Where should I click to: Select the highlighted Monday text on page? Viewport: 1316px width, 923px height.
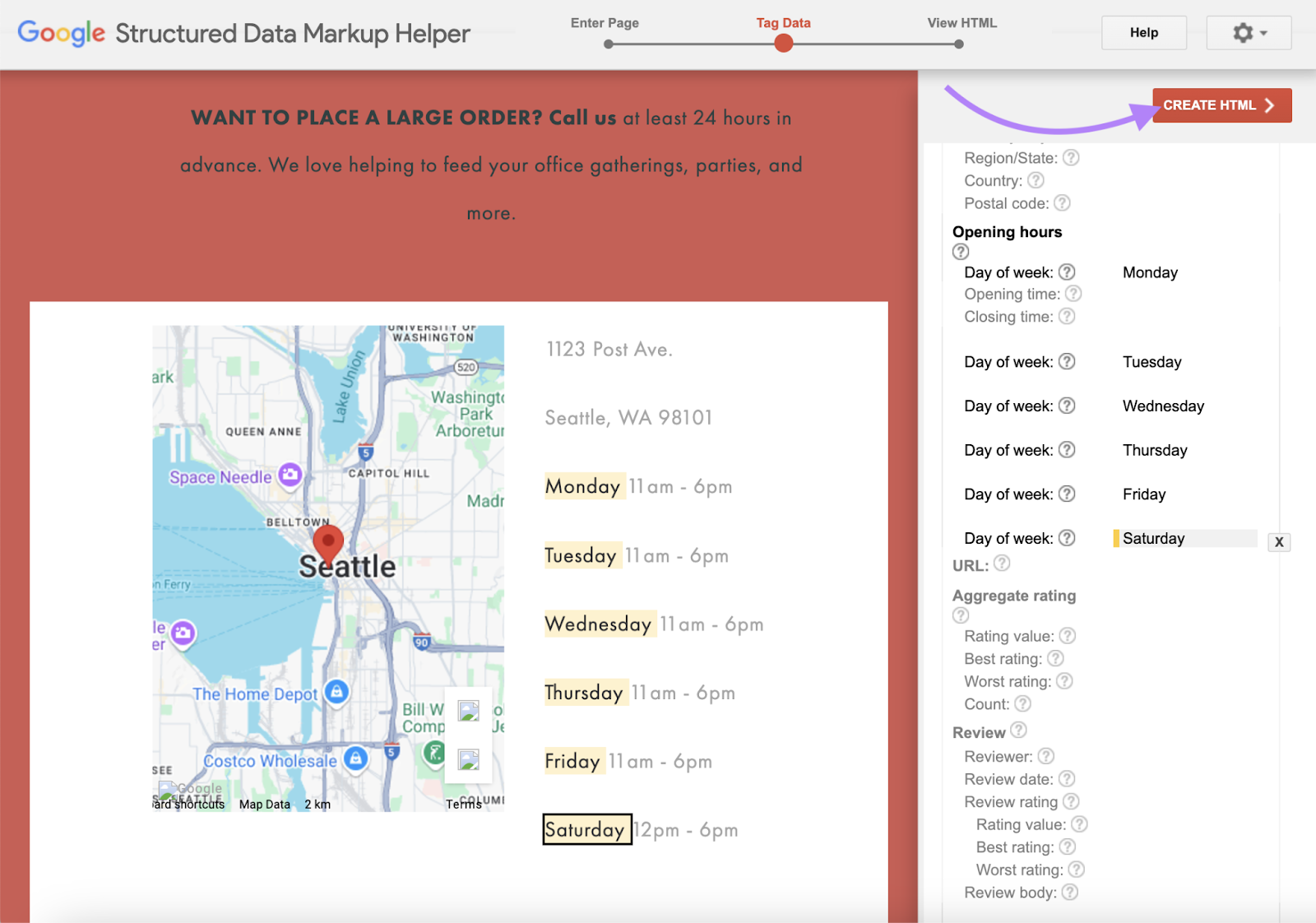click(x=582, y=486)
